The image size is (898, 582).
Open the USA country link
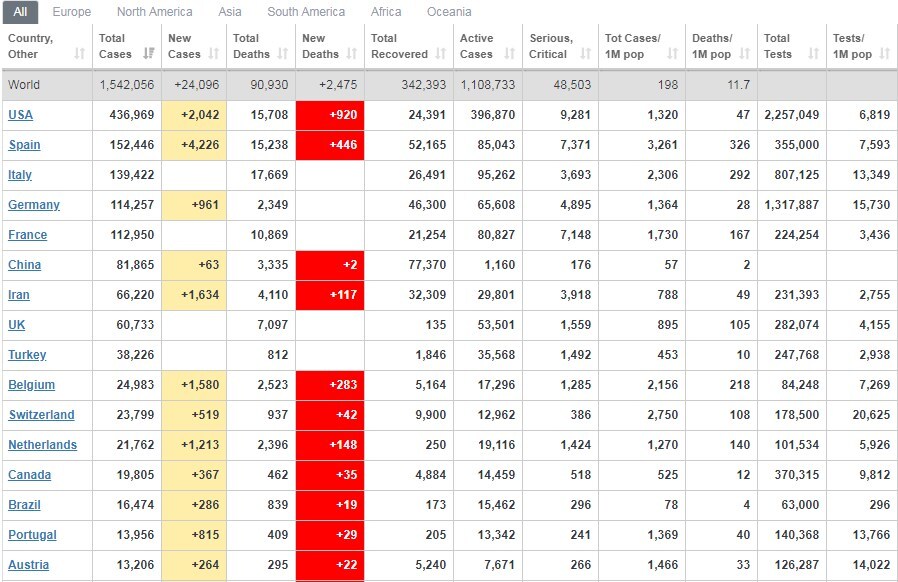[20, 115]
